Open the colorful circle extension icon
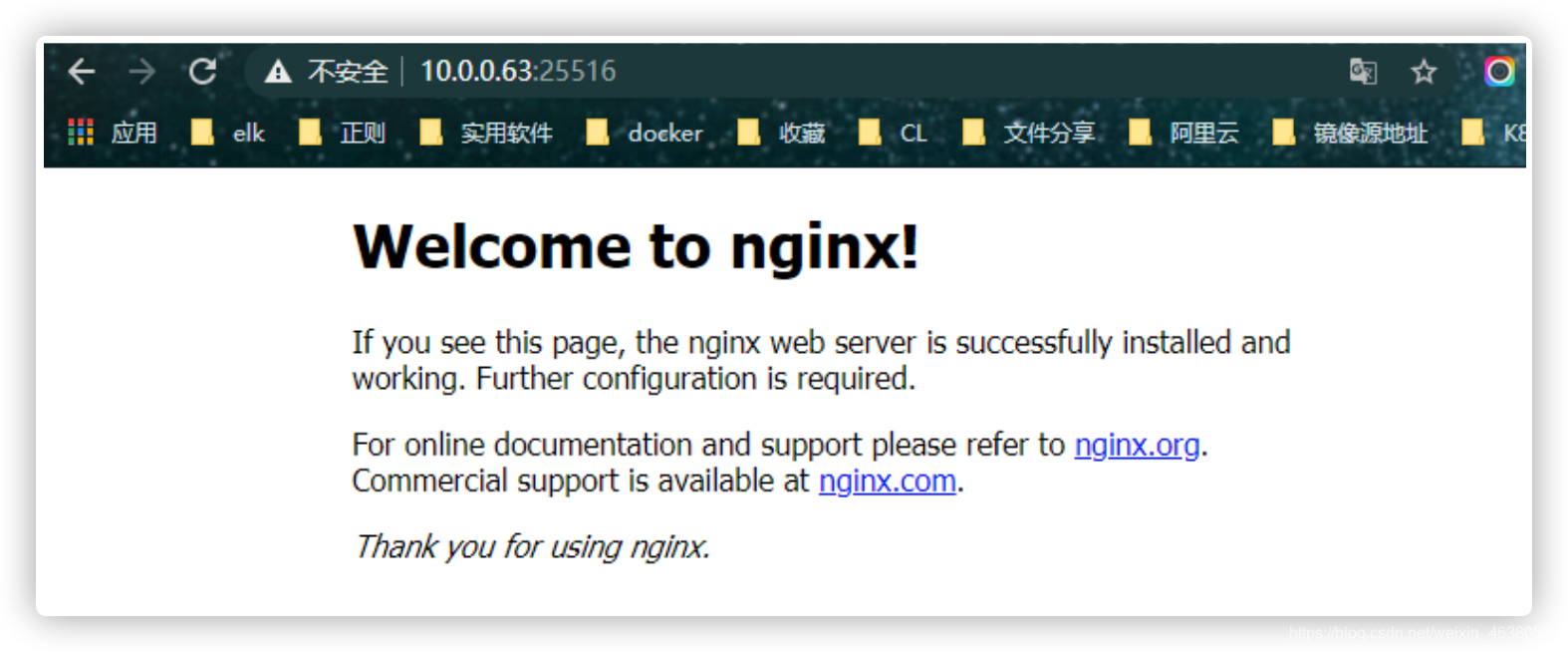 (1499, 71)
